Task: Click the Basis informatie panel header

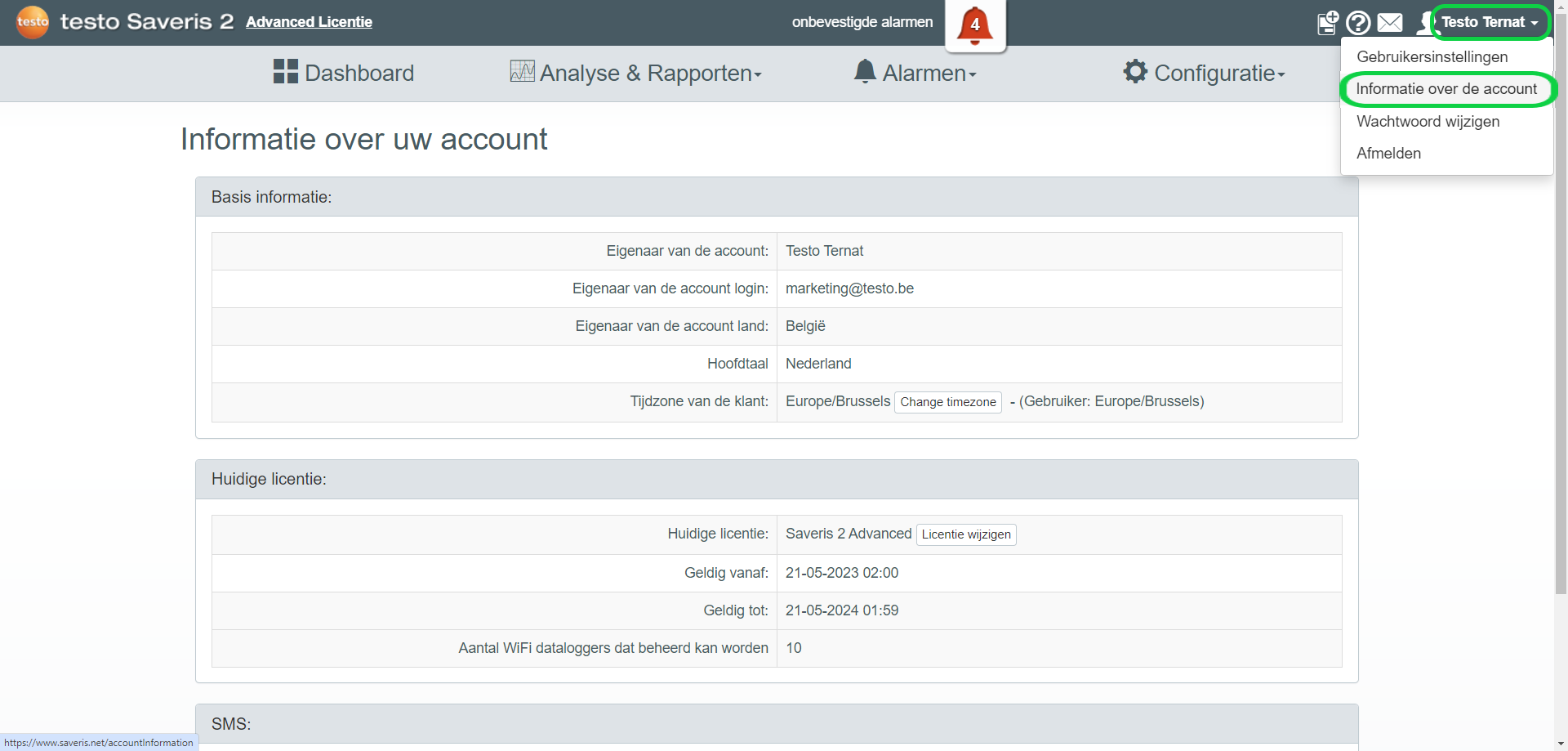Action: click(777, 197)
